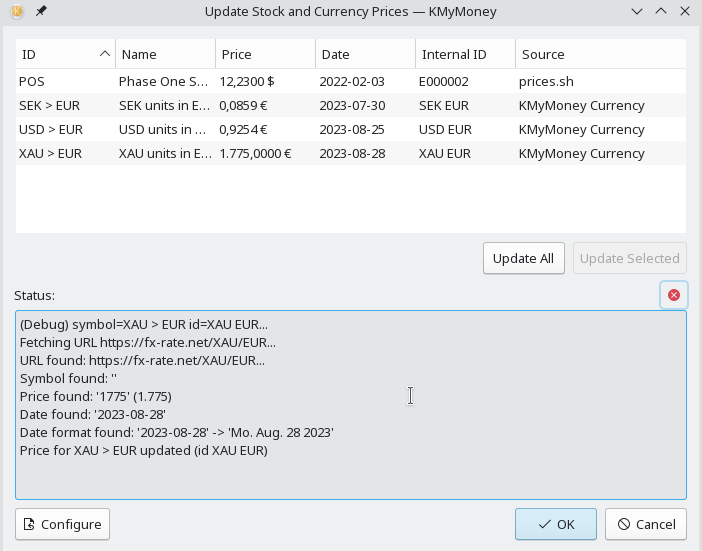Sort by the Price column header

pyautogui.click(x=265, y=54)
